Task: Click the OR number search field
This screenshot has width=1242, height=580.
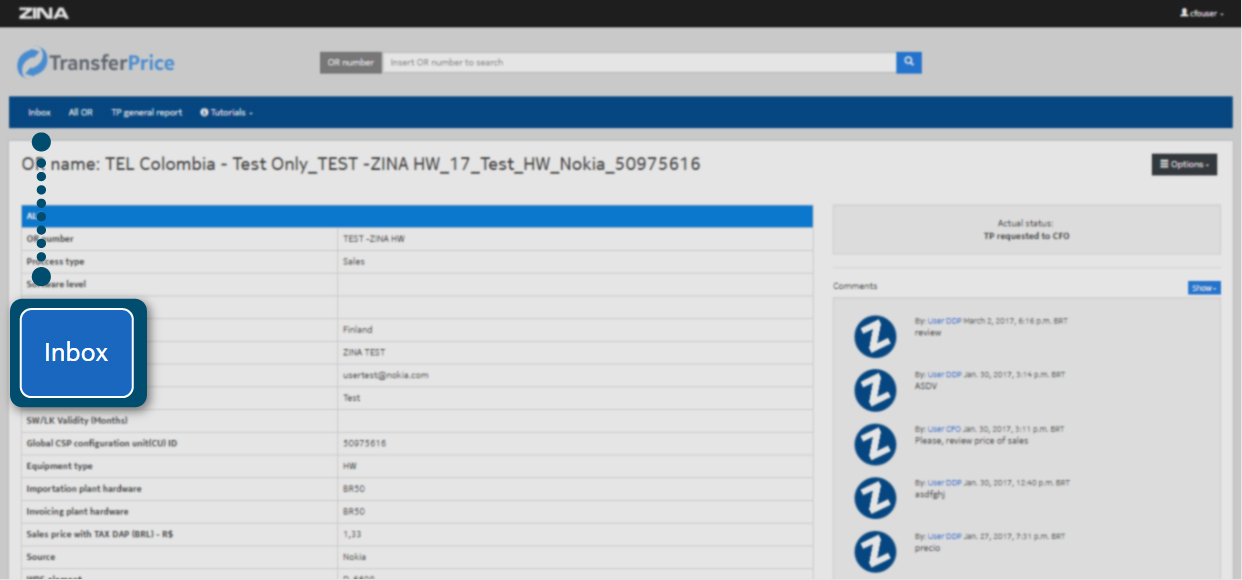Action: click(638, 62)
